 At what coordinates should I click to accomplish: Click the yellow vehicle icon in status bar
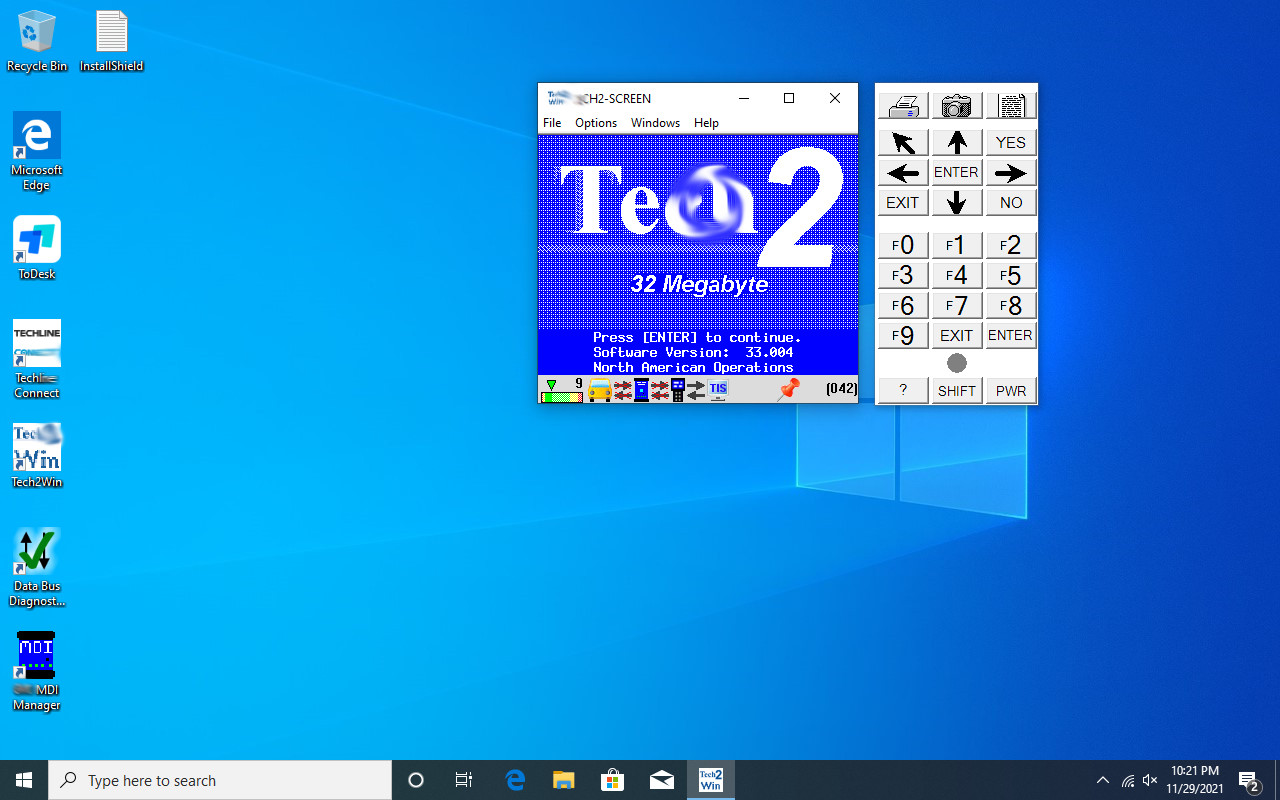click(600, 390)
